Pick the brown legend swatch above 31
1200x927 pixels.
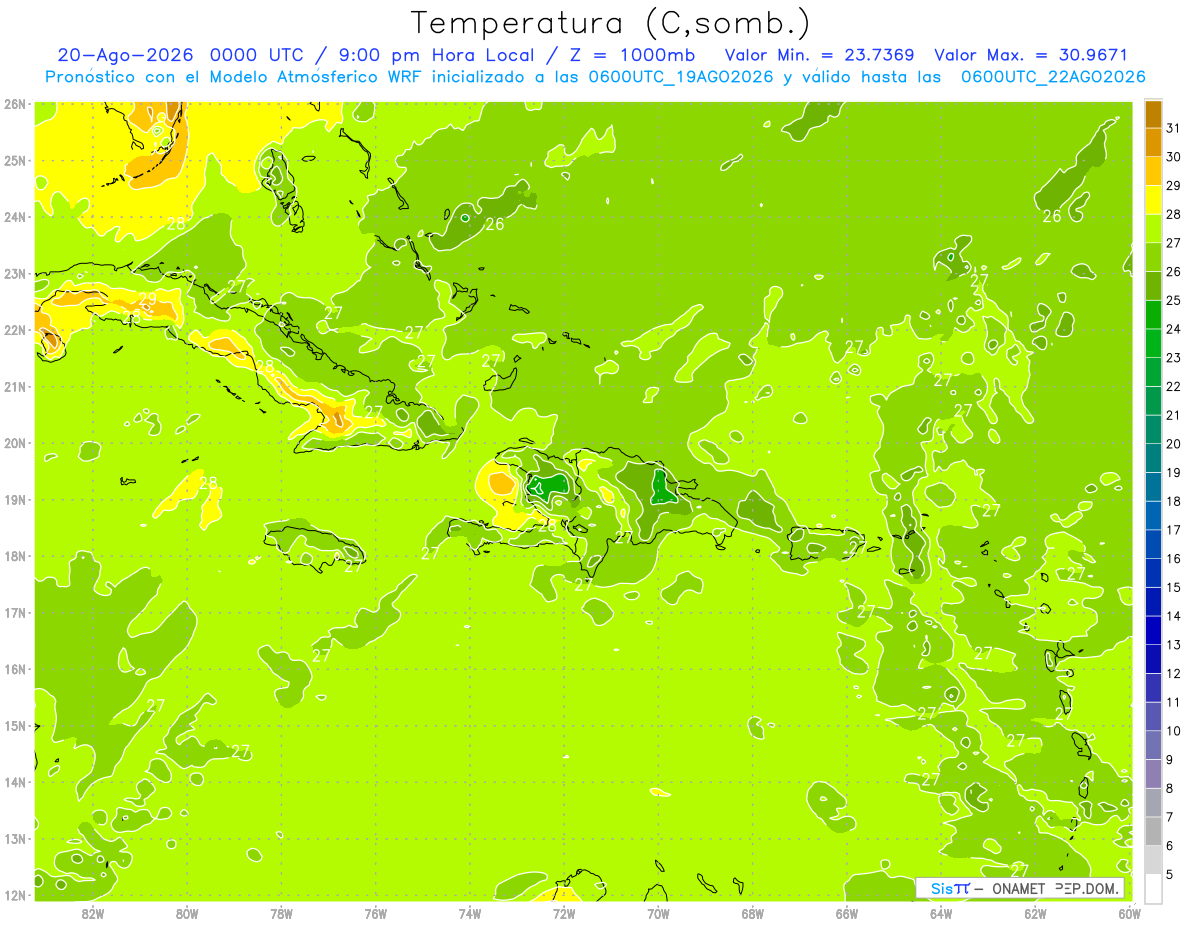[1153, 114]
